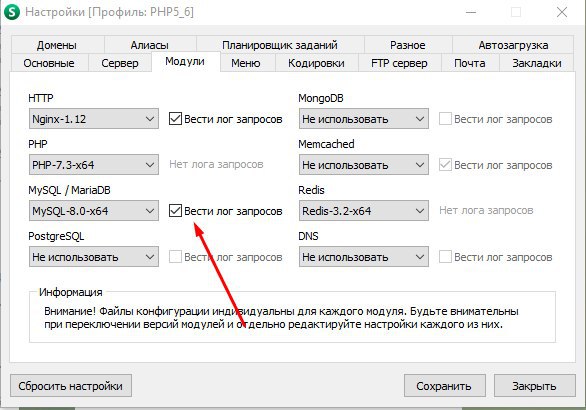Toggle Memcached request logging checkbox
The width and height of the screenshot is (586, 410).
(x=445, y=165)
